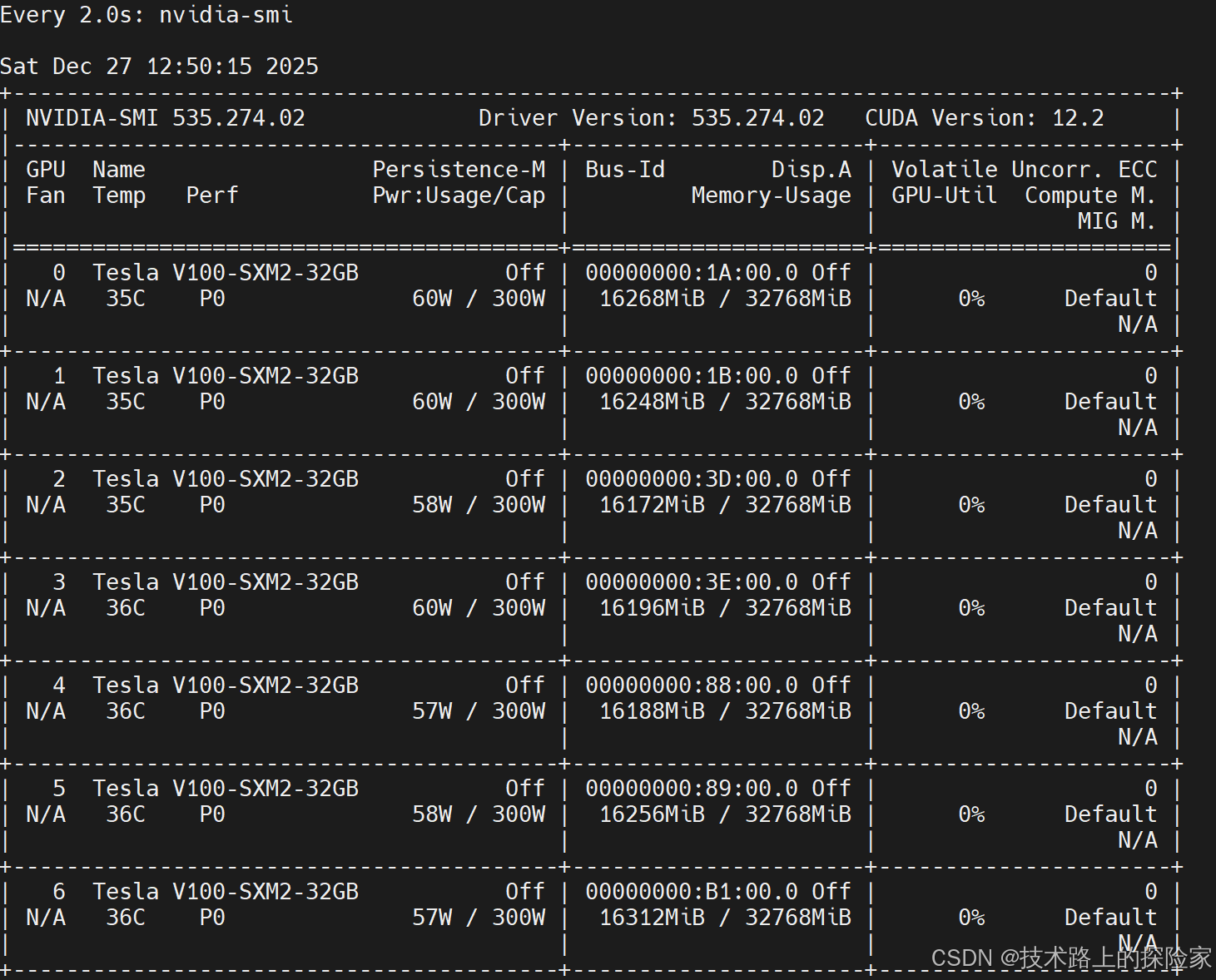The height and width of the screenshot is (980, 1216).
Task: Click the 'Volatile Uncorr. ECC' column header
Action: pos(1025,170)
